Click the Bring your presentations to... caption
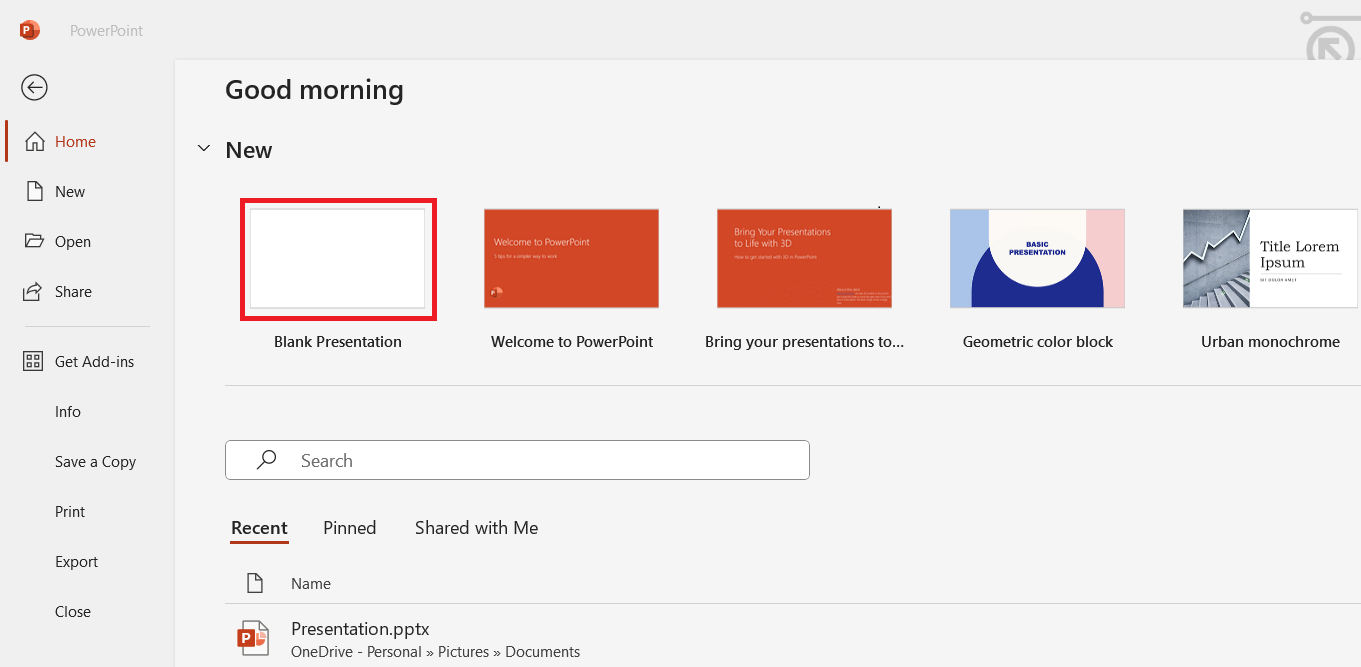The image size is (1361, 667). [x=804, y=342]
